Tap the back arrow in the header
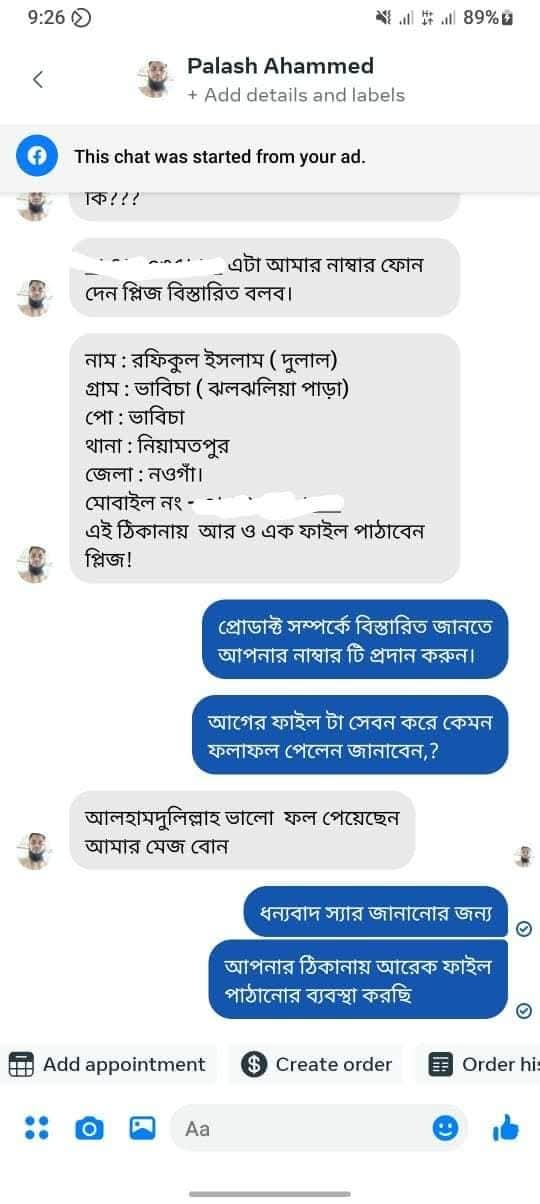Viewport: 540px width, 1204px height. 38,80
